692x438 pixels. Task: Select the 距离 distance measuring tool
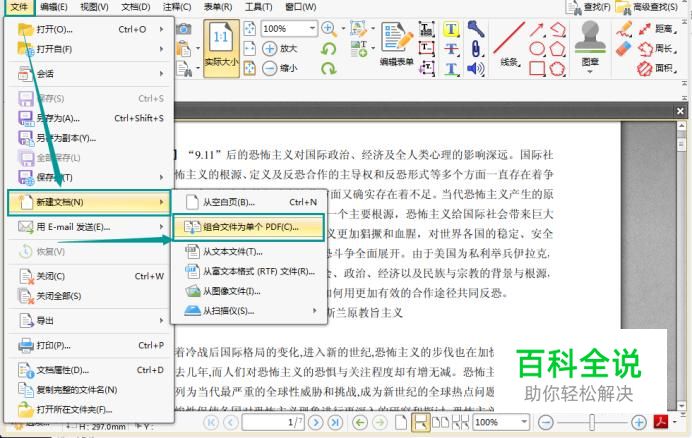657,29
